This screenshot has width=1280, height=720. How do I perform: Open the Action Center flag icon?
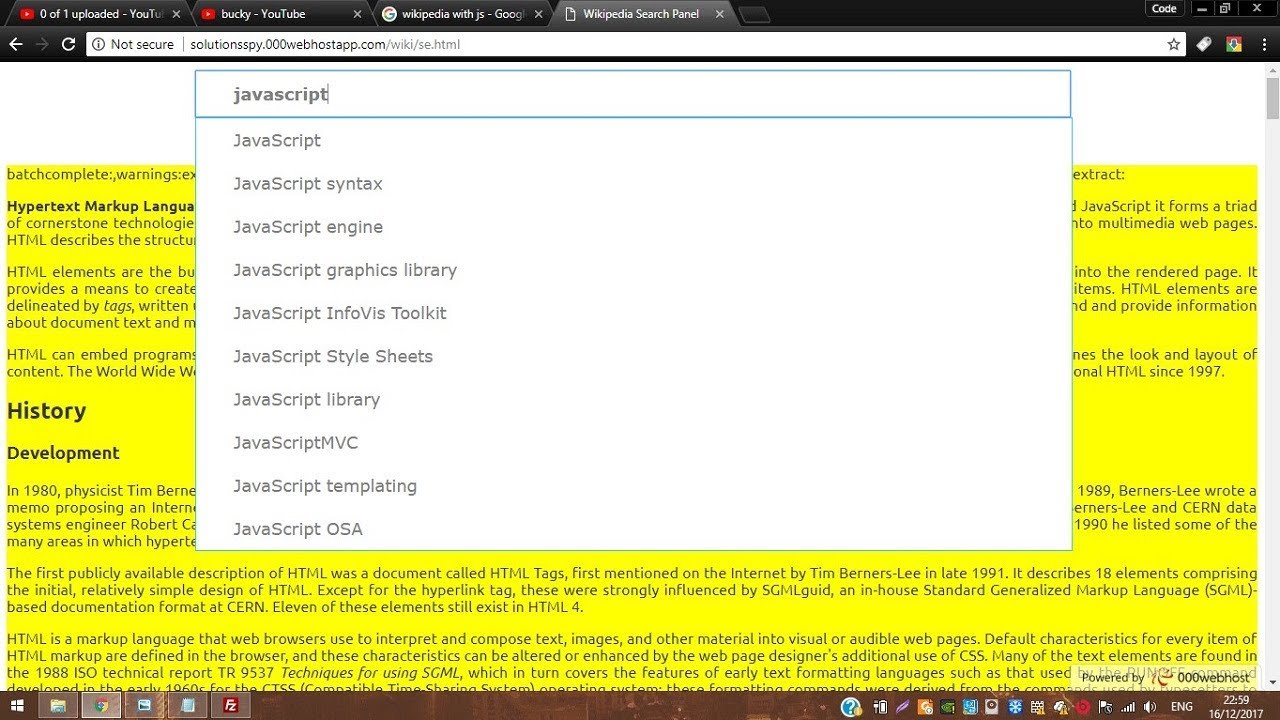pos(1105,707)
